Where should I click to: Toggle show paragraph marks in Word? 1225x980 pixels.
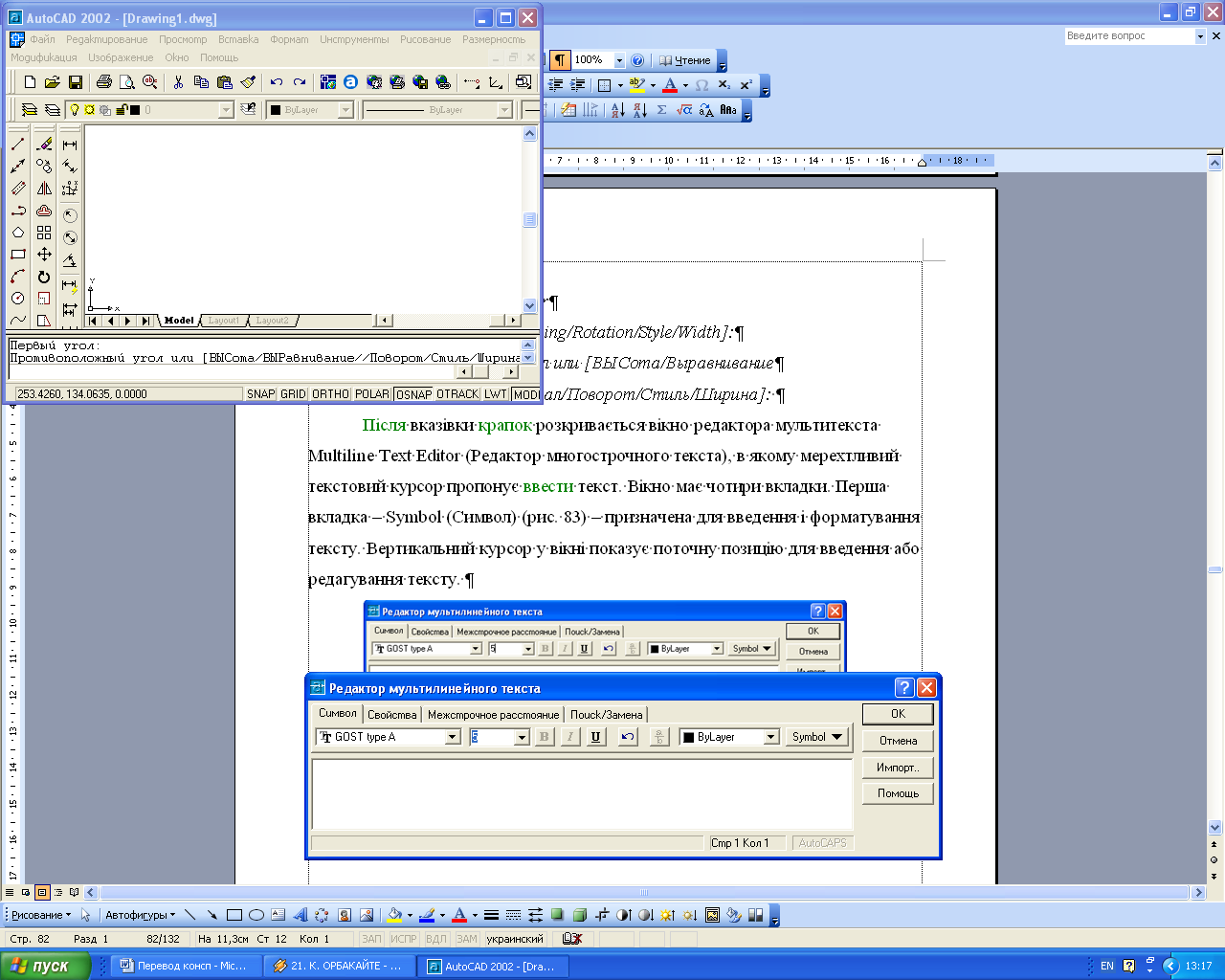pos(560,60)
